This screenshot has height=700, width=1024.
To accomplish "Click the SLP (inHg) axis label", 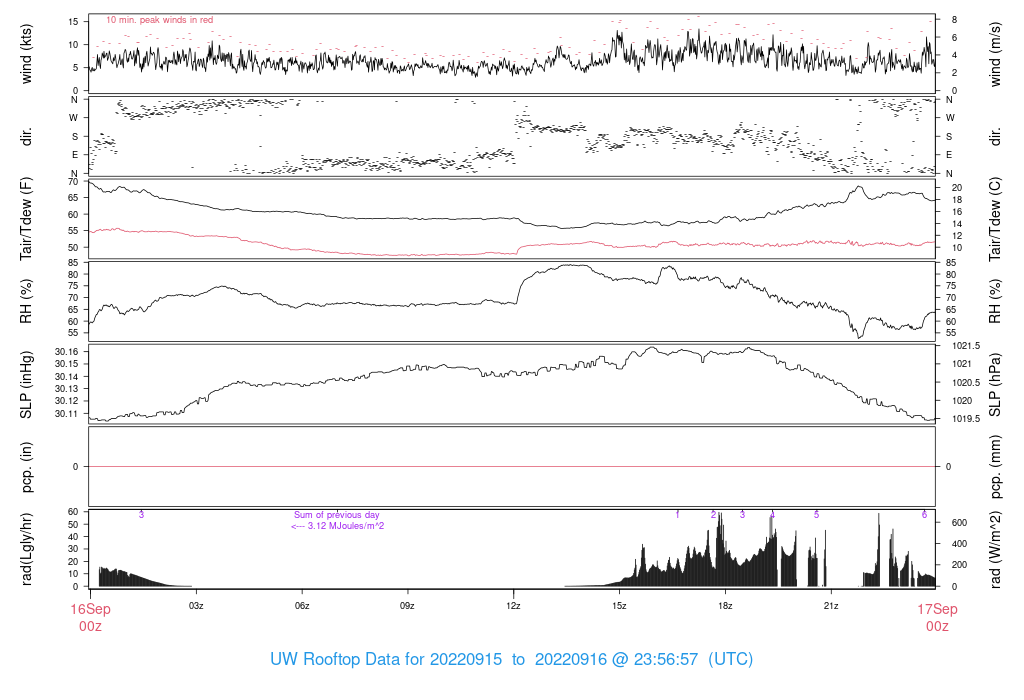I will [26, 385].
